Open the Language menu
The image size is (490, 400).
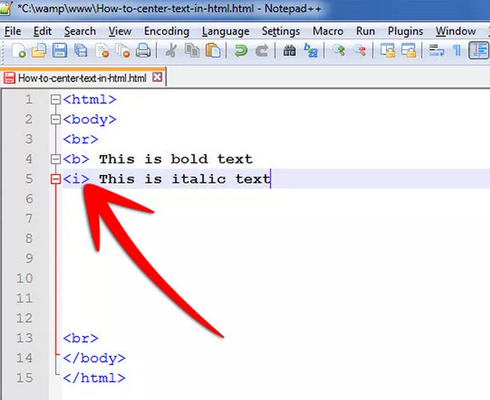(x=226, y=31)
